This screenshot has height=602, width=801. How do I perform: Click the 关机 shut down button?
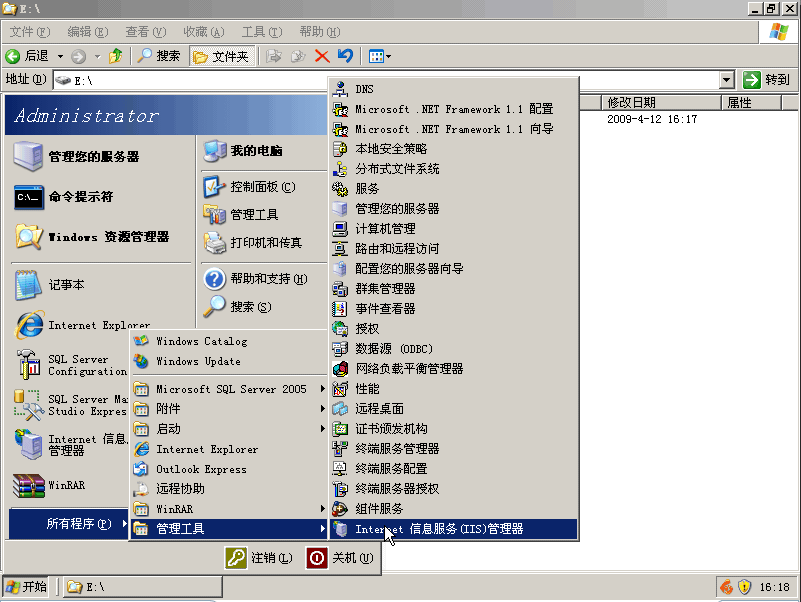[340, 558]
